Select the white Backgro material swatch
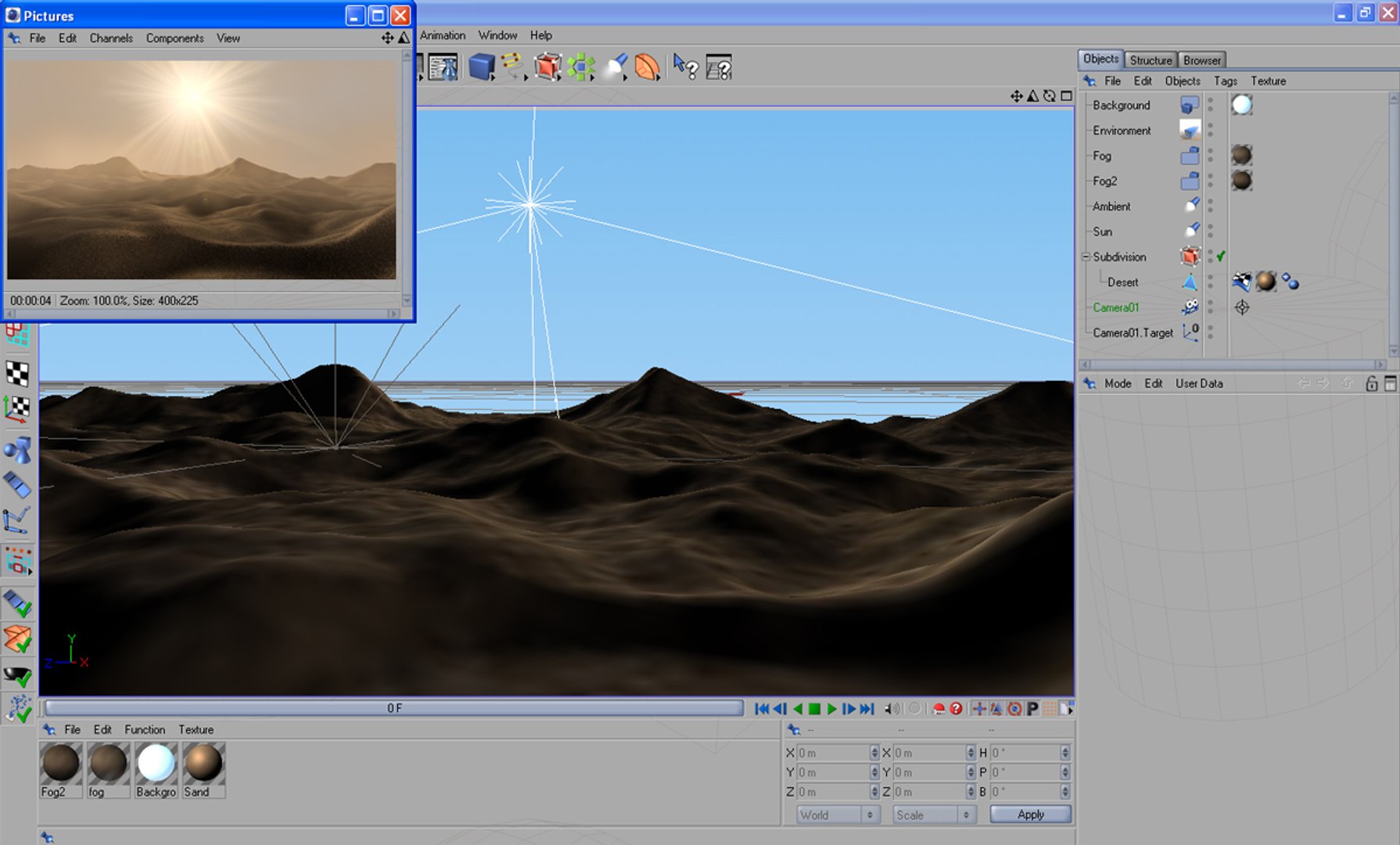The width and height of the screenshot is (1400, 845). pyautogui.click(x=156, y=770)
